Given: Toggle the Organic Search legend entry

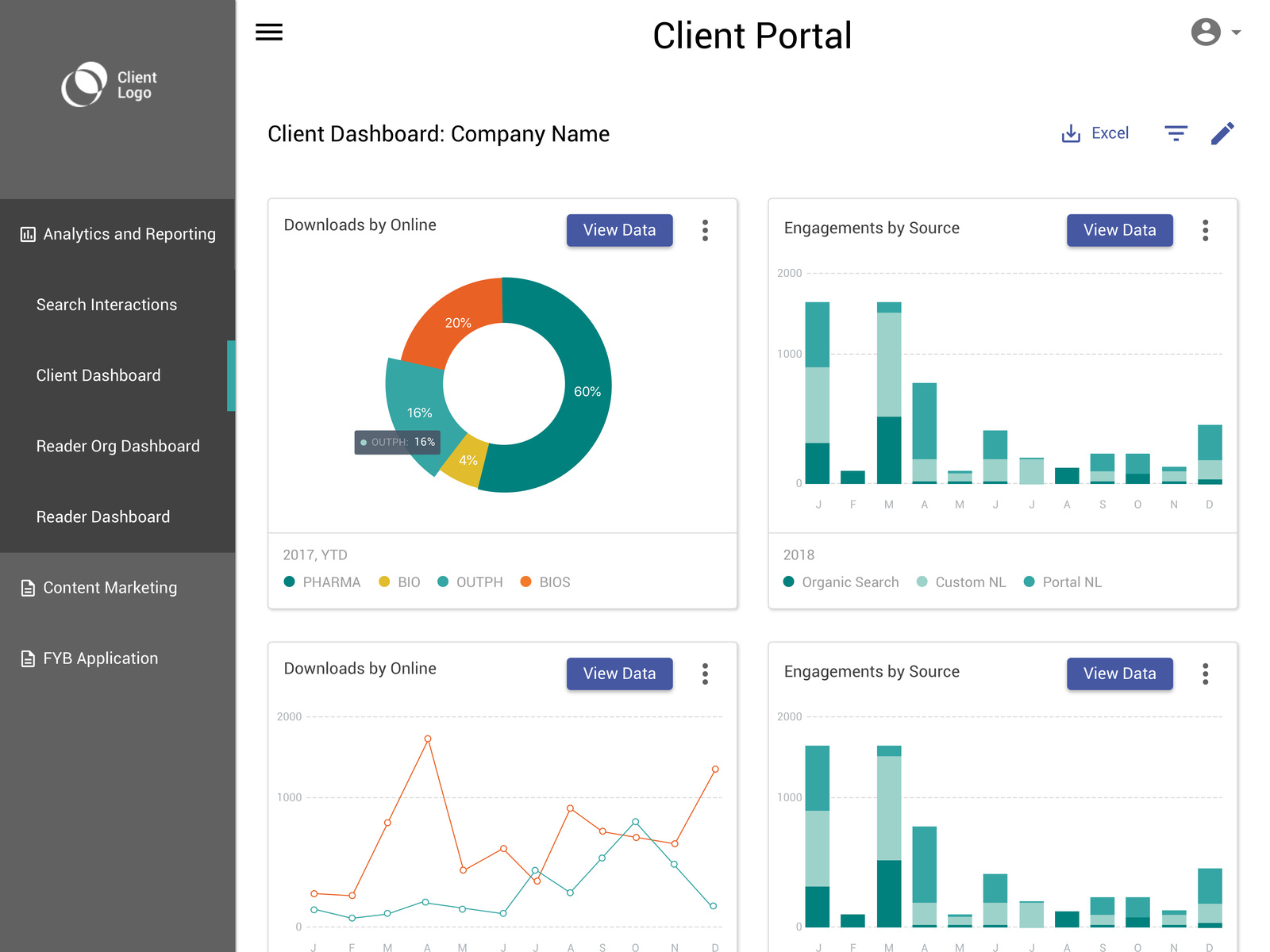Looking at the screenshot, I should pyautogui.click(x=840, y=582).
